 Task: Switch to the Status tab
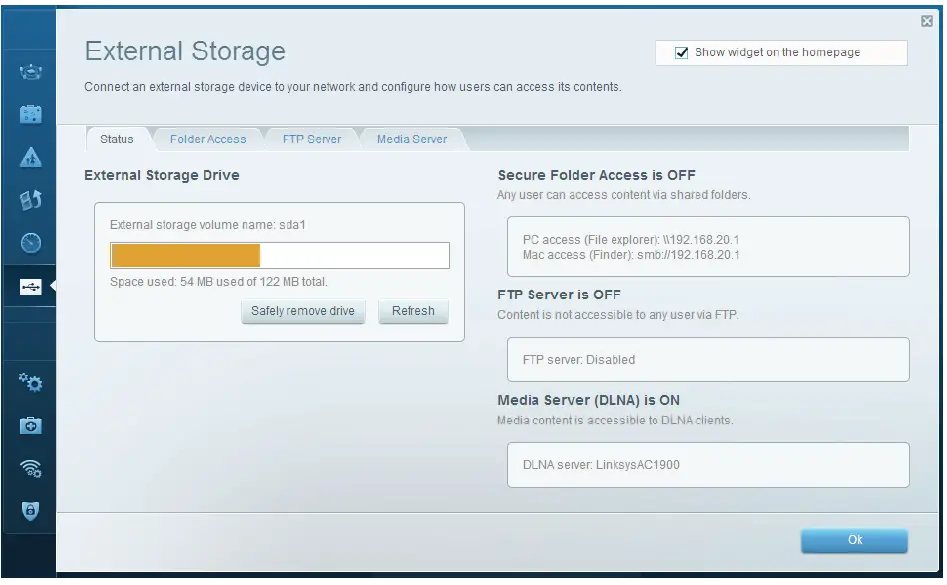117,139
